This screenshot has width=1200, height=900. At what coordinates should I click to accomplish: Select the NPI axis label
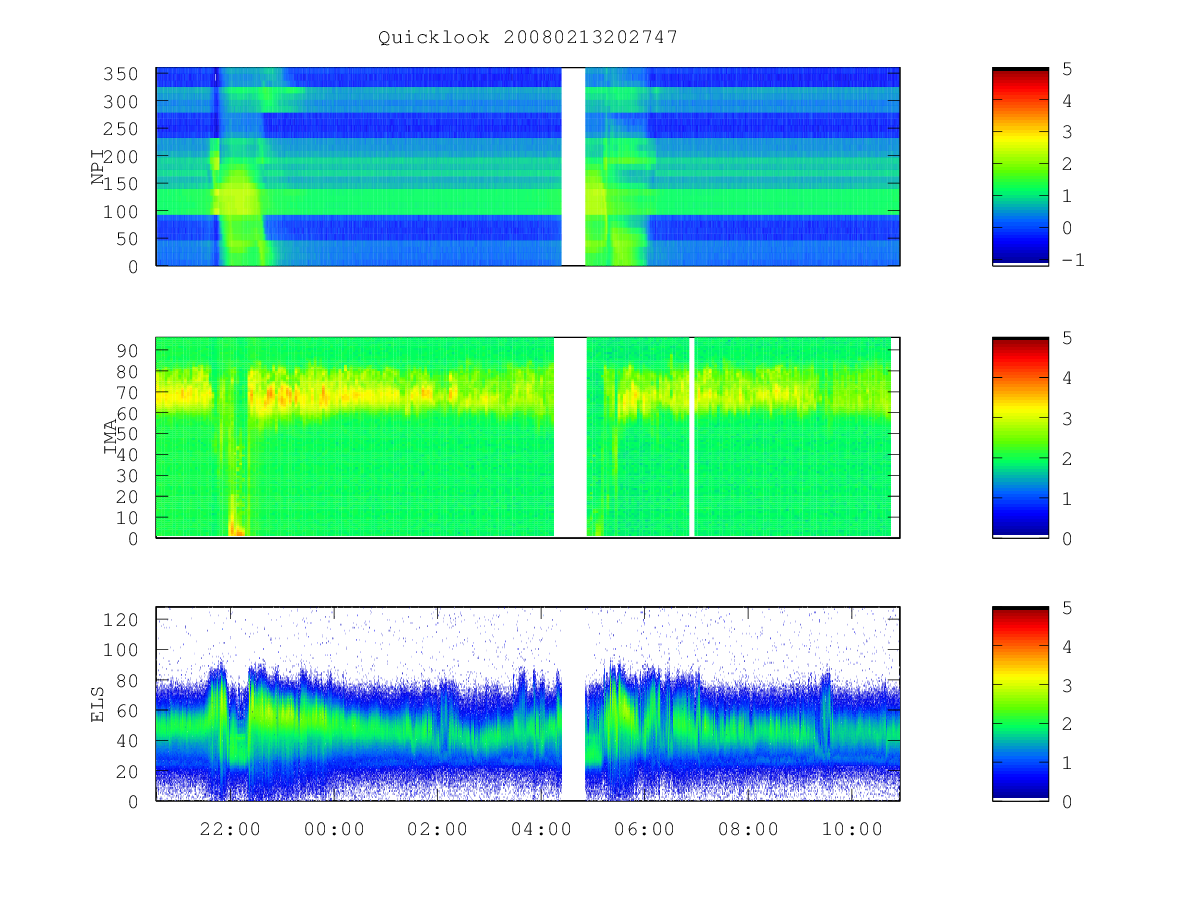(x=98, y=167)
